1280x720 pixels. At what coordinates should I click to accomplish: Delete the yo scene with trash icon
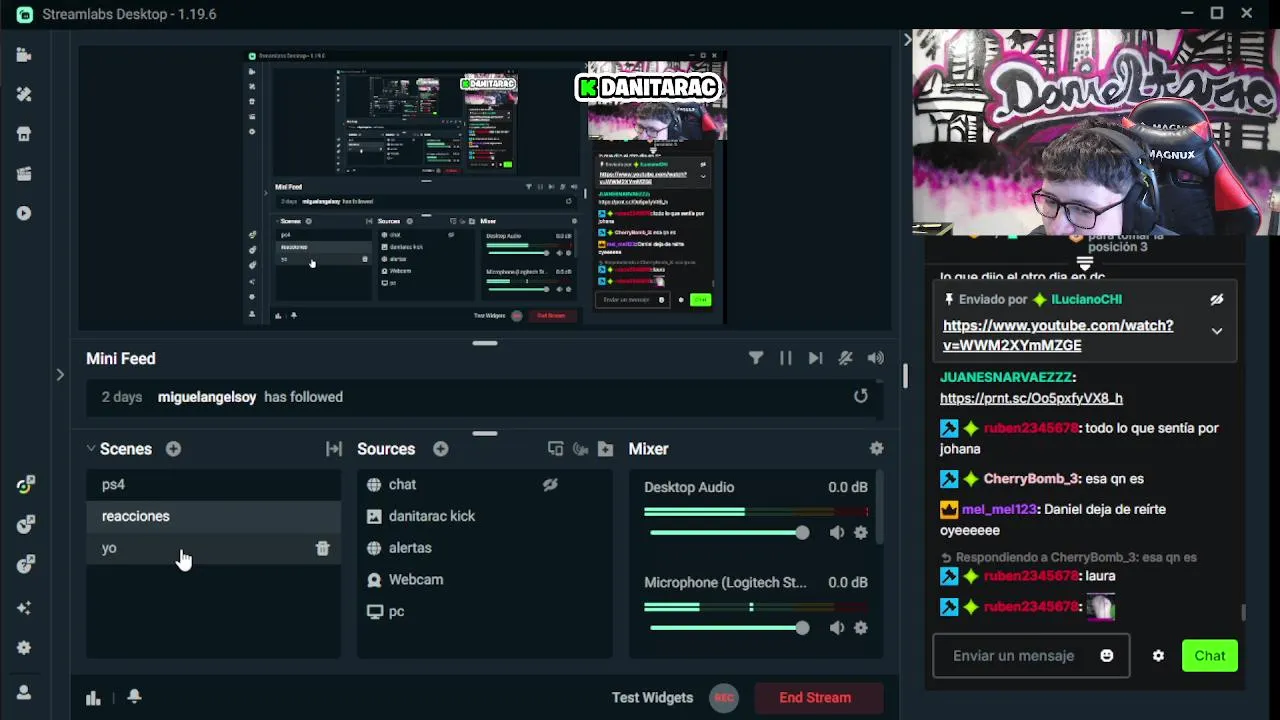click(322, 548)
